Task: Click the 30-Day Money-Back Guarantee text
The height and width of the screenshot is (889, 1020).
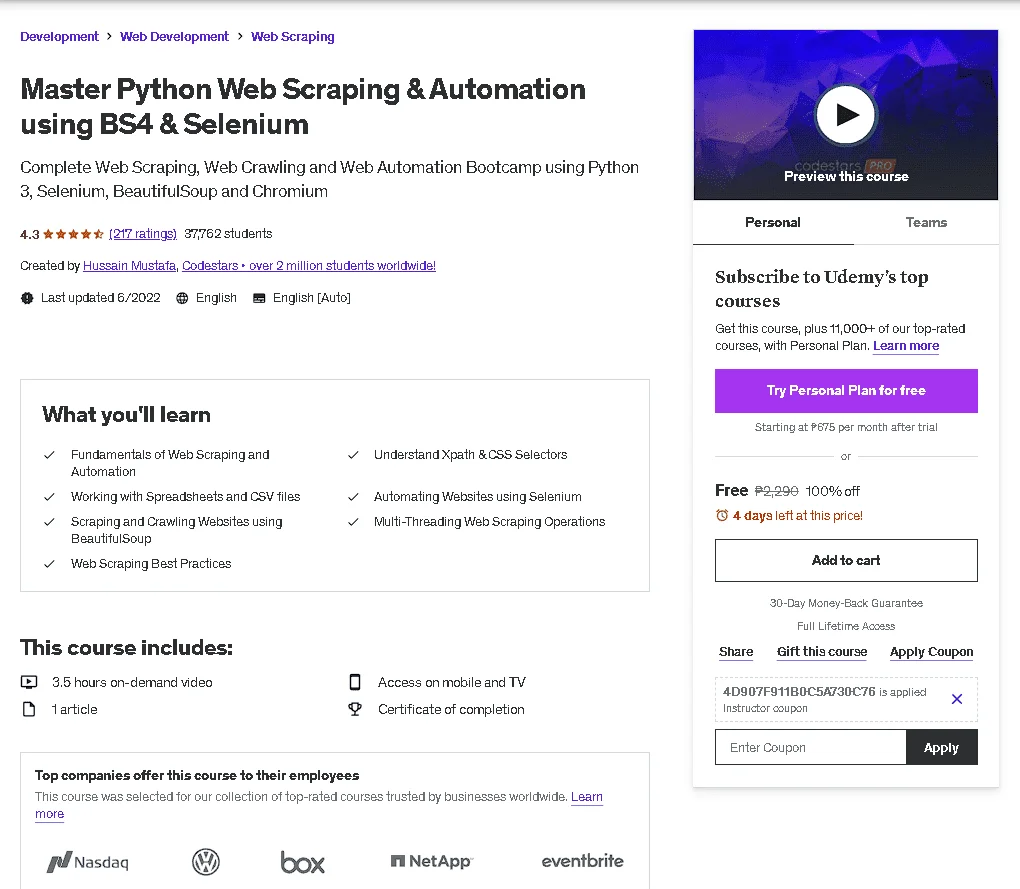Action: 846,603
